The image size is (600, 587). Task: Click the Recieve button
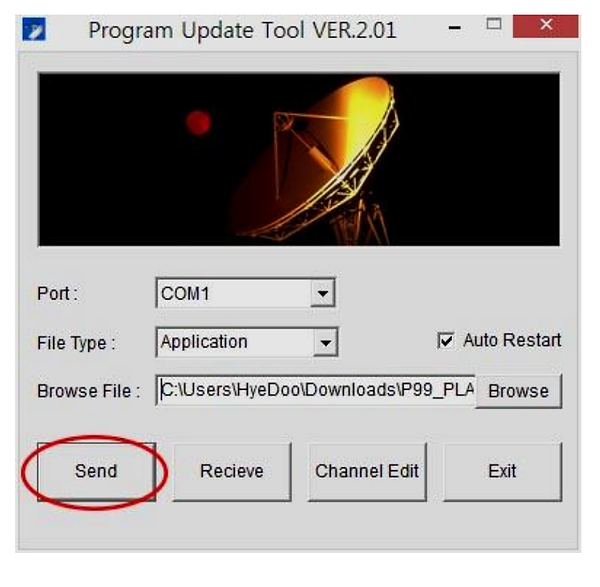point(232,471)
